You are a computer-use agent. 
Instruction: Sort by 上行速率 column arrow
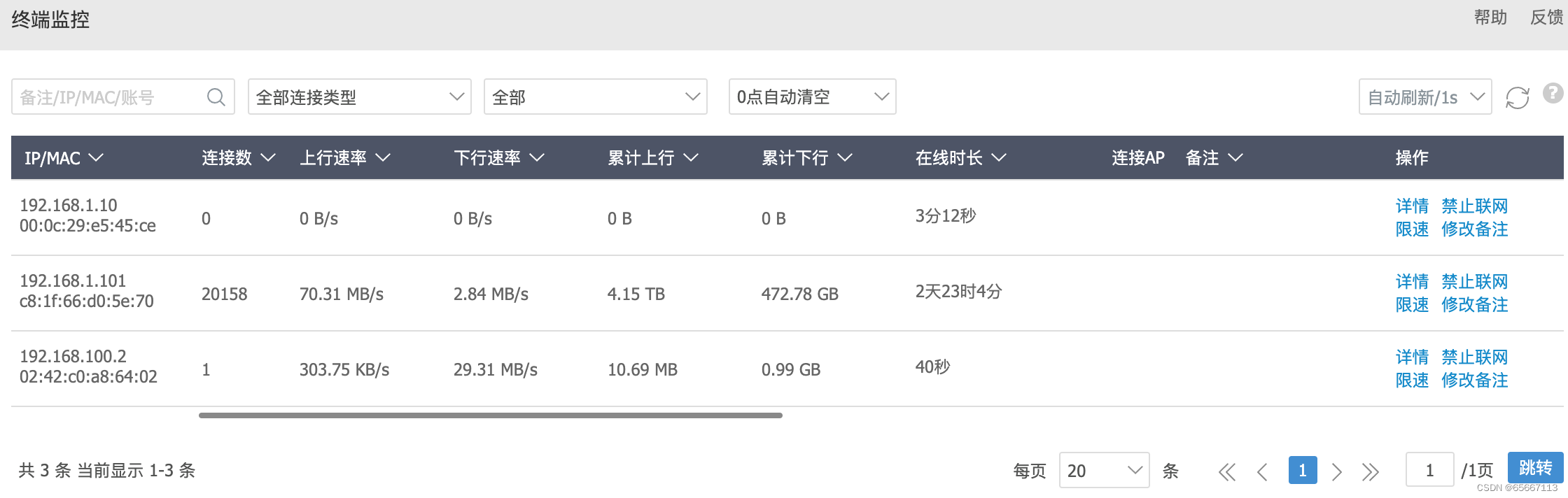(x=382, y=158)
